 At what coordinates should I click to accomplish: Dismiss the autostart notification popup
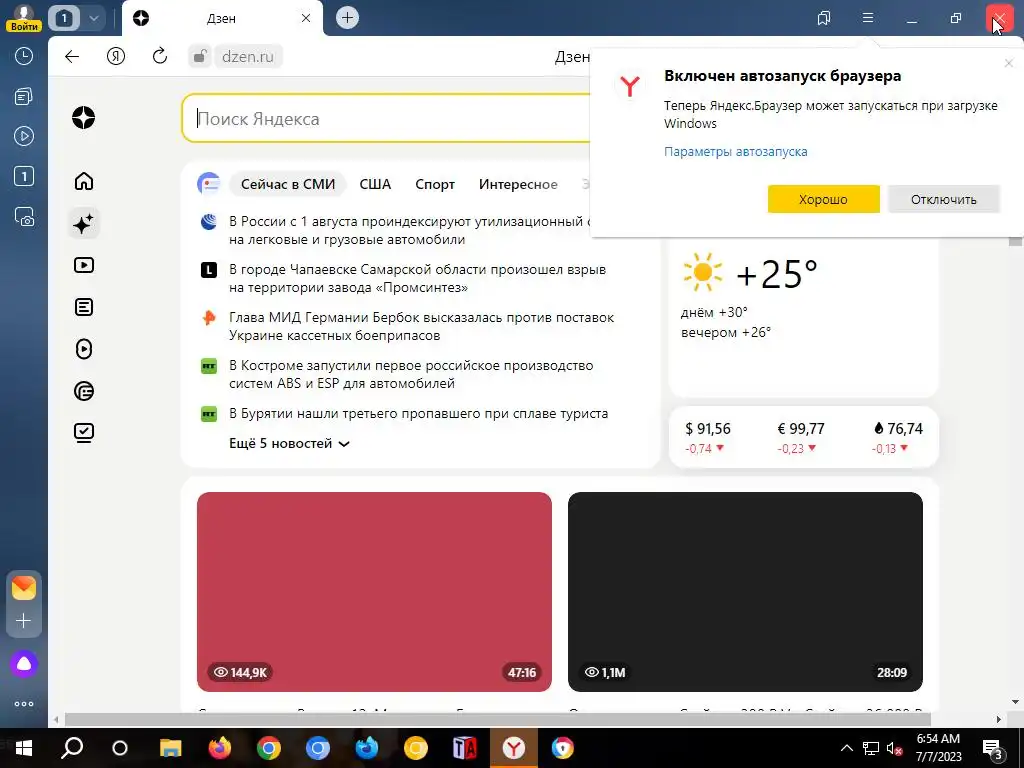pos(1008,63)
